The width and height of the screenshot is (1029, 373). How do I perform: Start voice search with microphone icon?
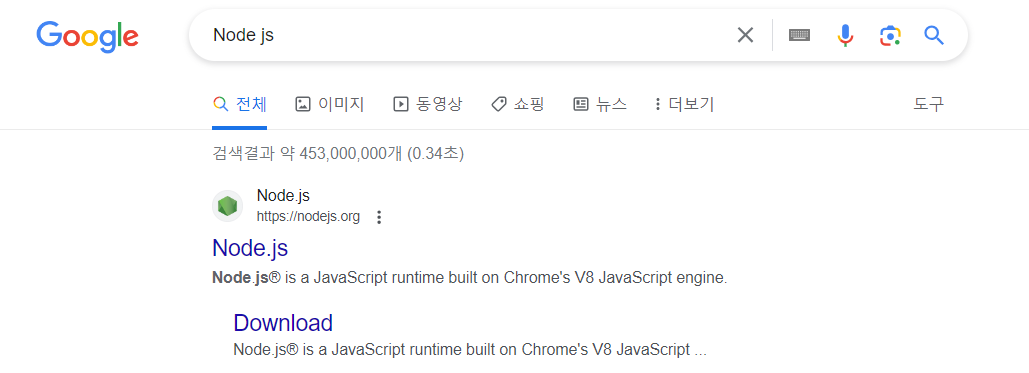coord(845,35)
